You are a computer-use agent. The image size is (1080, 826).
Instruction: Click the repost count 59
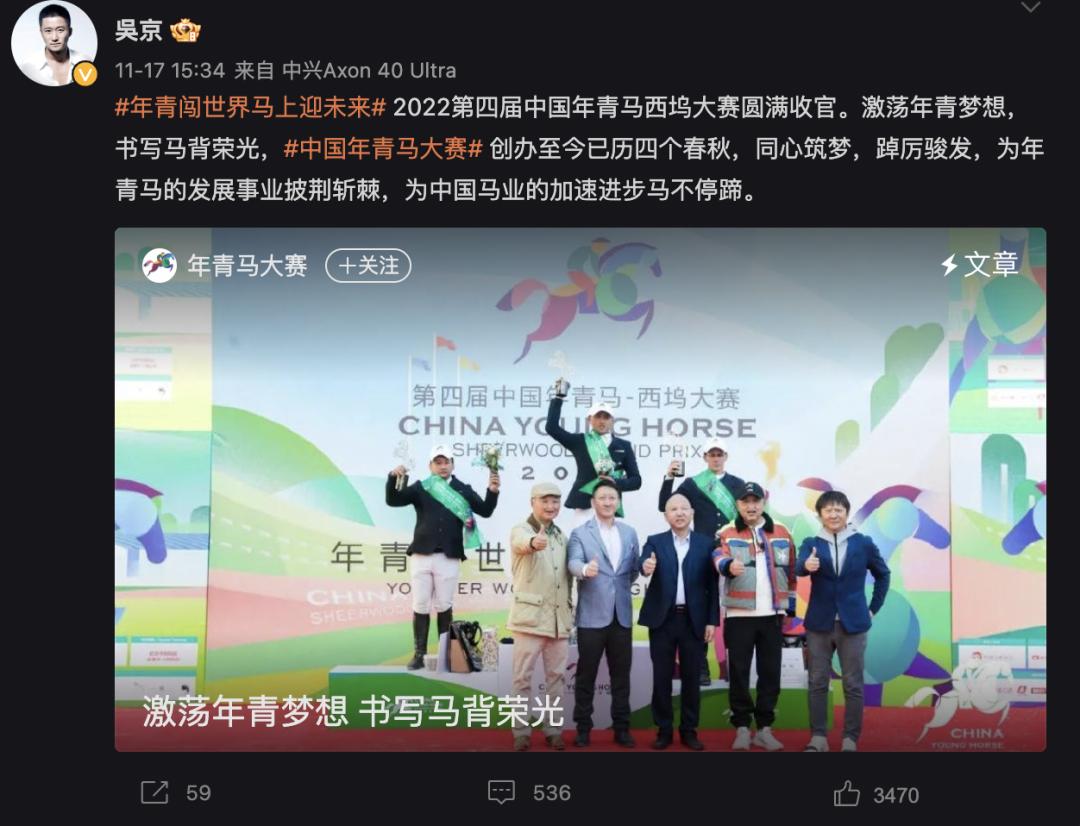point(198,793)
